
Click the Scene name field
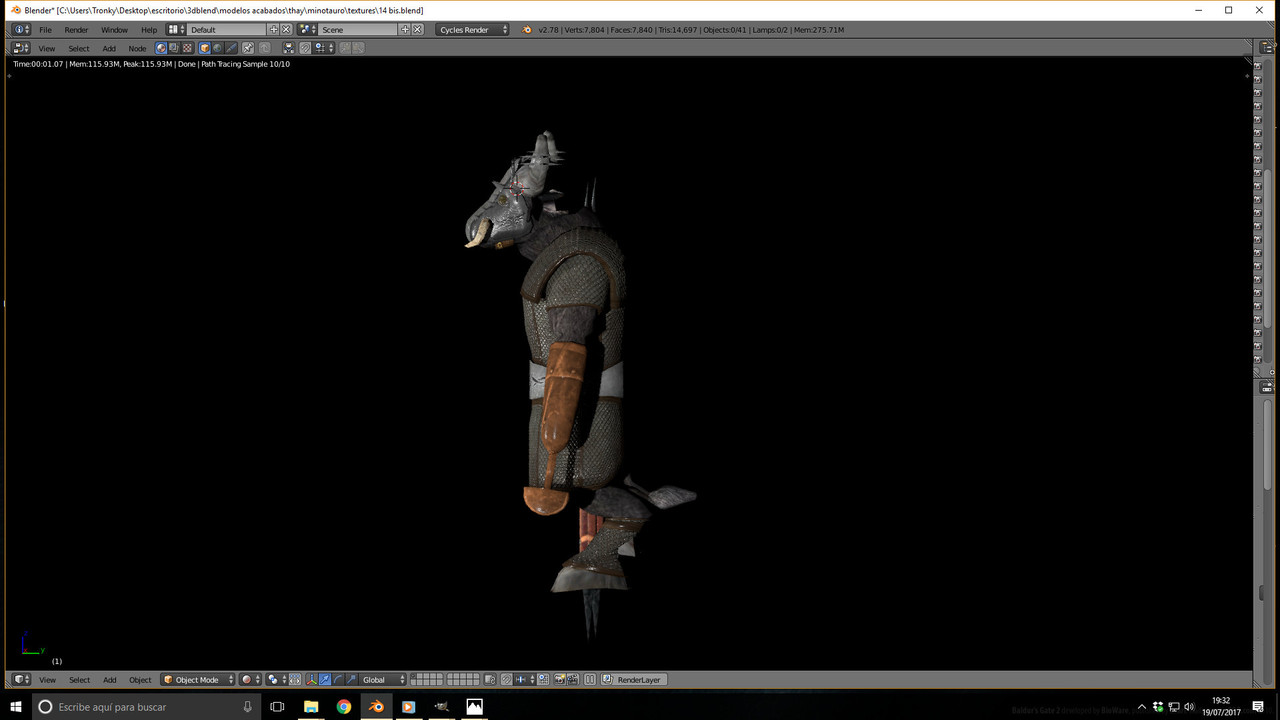tap(358, 30)
